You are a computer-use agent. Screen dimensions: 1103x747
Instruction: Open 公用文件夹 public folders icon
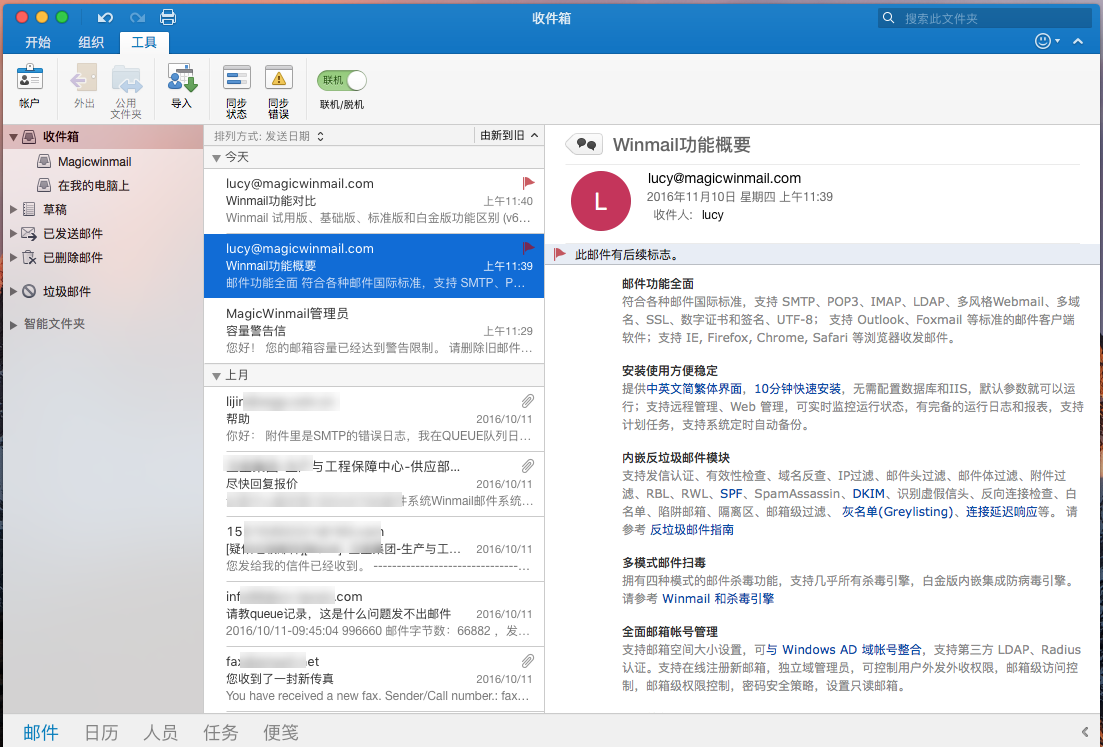[x=127, y=79]
